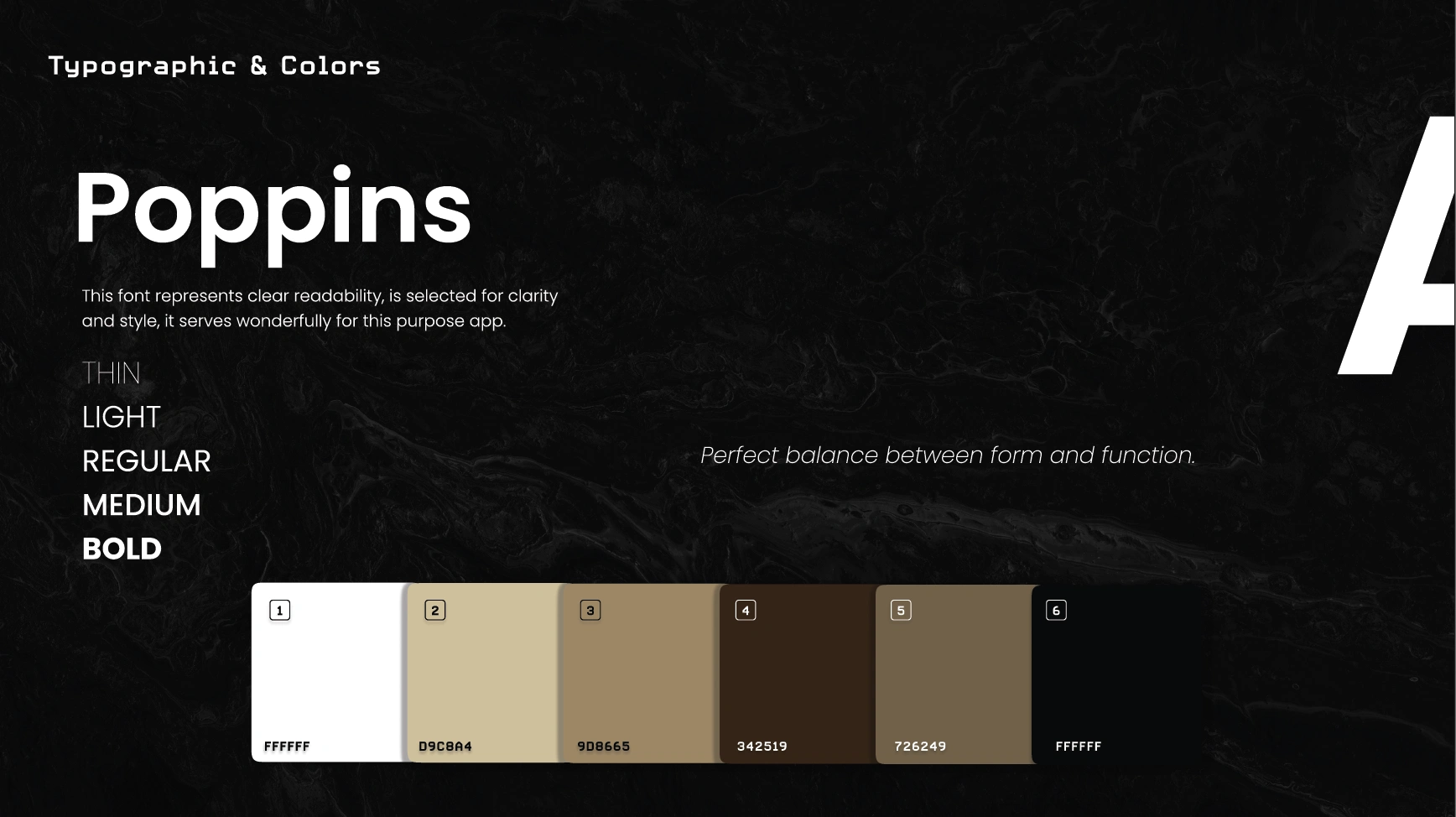Pick the beige D9C8A4 color swatch
The height and width of the screenshot is (817, 1456).
click(x=484, y=673)
